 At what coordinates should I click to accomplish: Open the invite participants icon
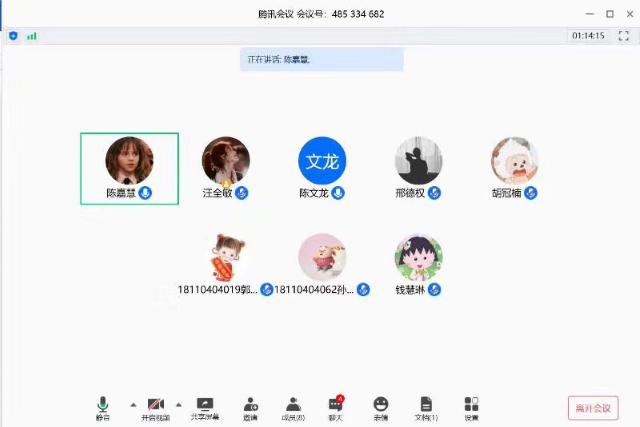251,405
